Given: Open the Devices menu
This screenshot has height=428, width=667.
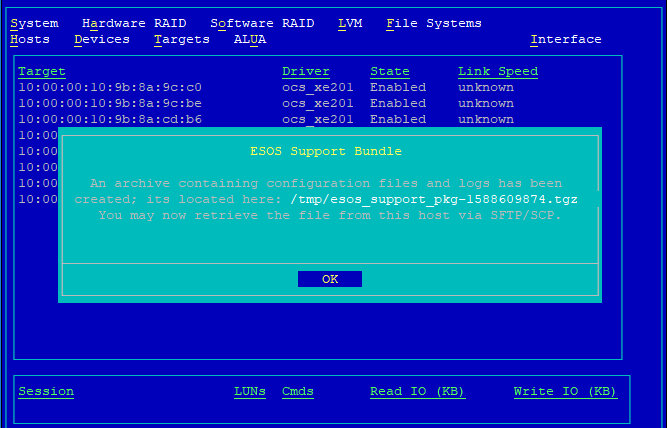Looking at the screenshot, I should click(102, 39).
